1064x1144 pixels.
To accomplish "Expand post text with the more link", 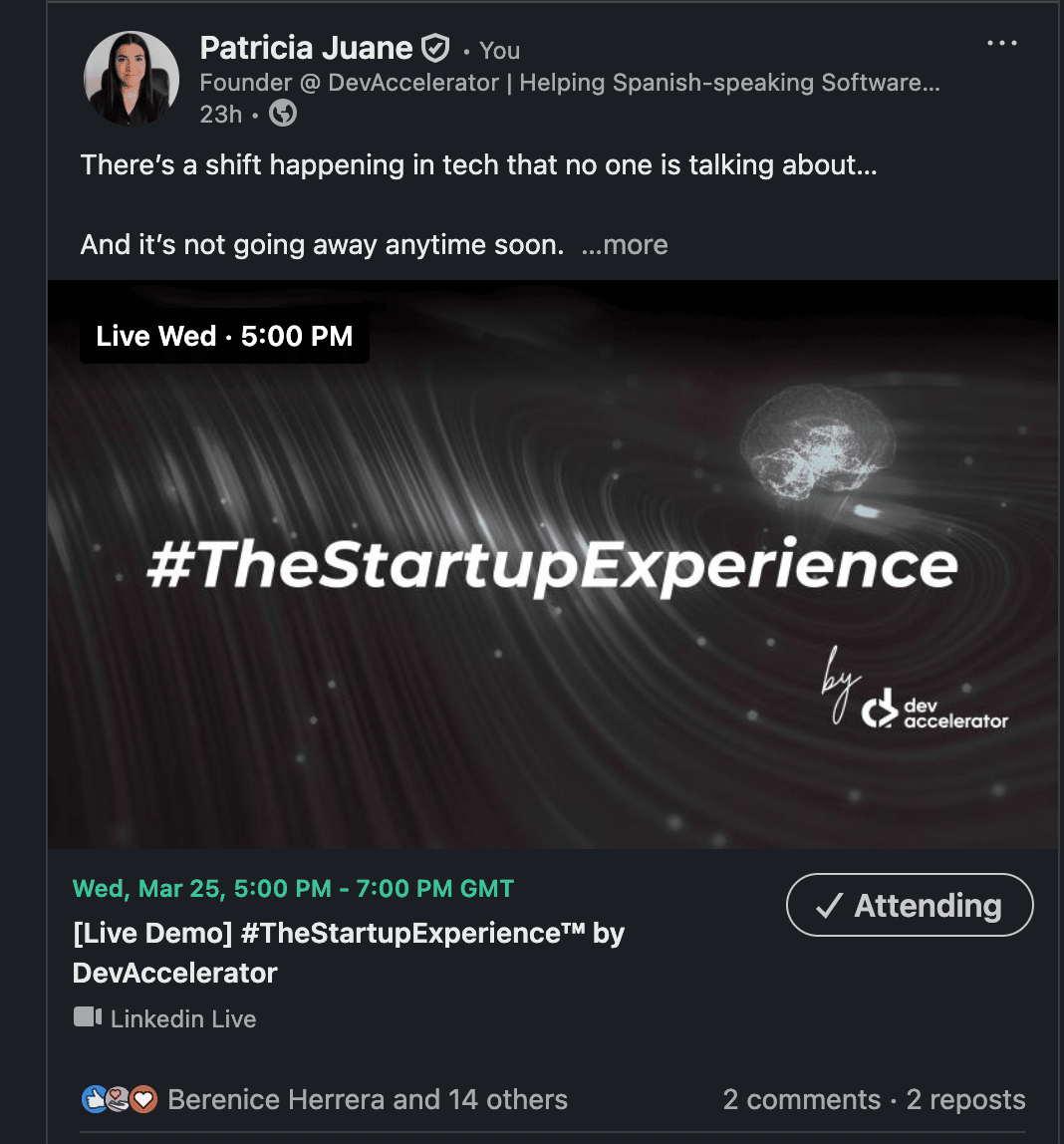I will pos(625,245).
